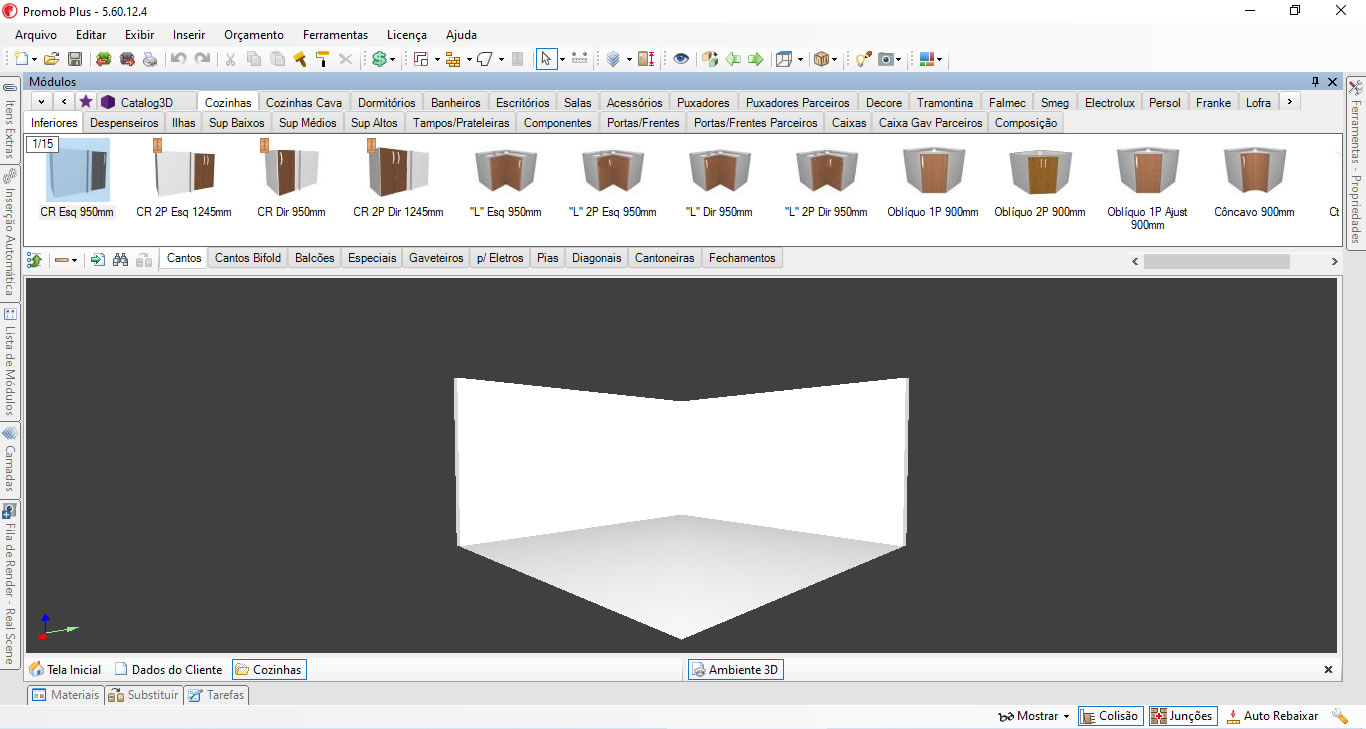The width and height of the screenshot is (1366, 729).
Task: Click the measuring ruler tool icon
Action: (579, 59)
